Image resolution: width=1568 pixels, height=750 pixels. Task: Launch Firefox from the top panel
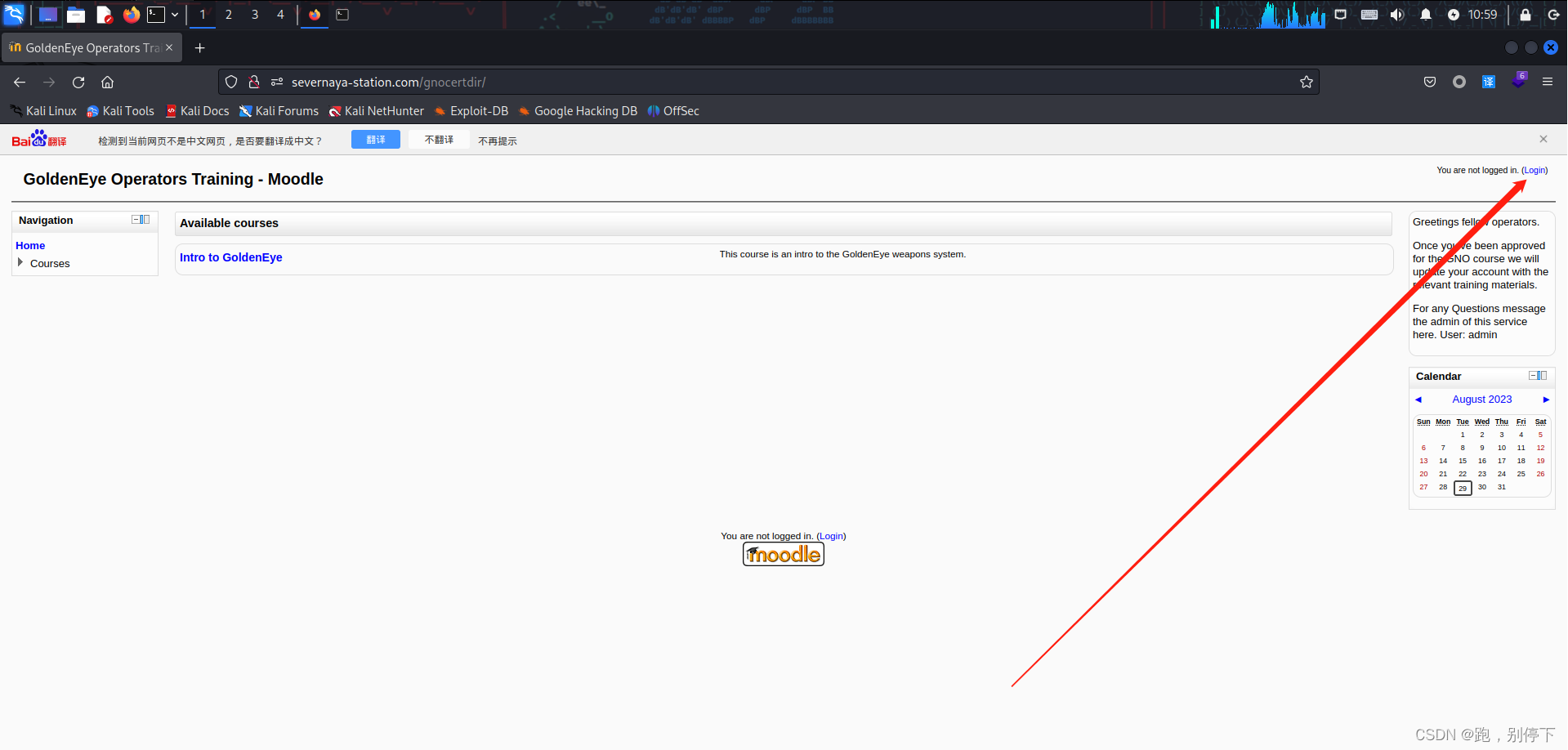coord(131,15)
